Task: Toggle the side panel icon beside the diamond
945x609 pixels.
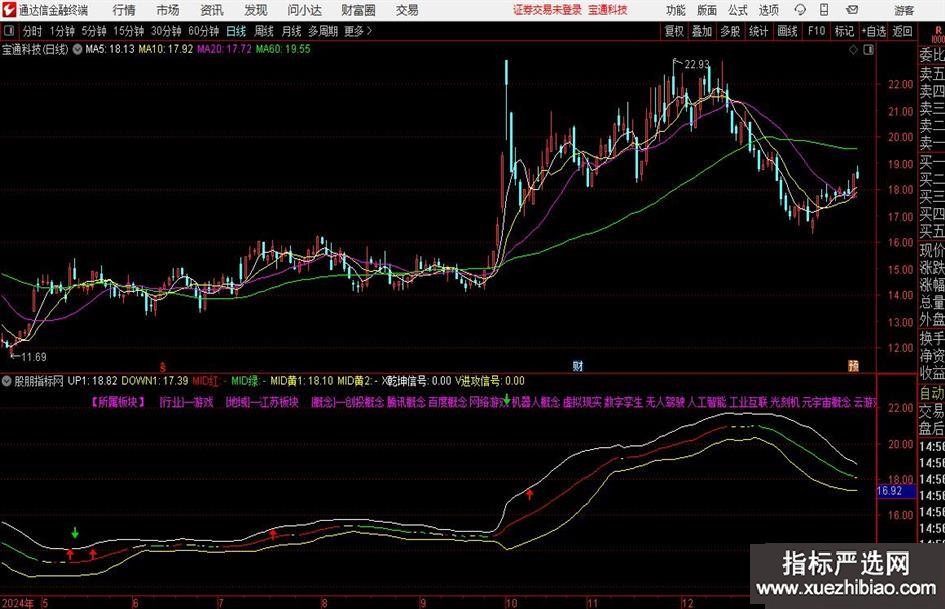Action: (x=868, y=50)
